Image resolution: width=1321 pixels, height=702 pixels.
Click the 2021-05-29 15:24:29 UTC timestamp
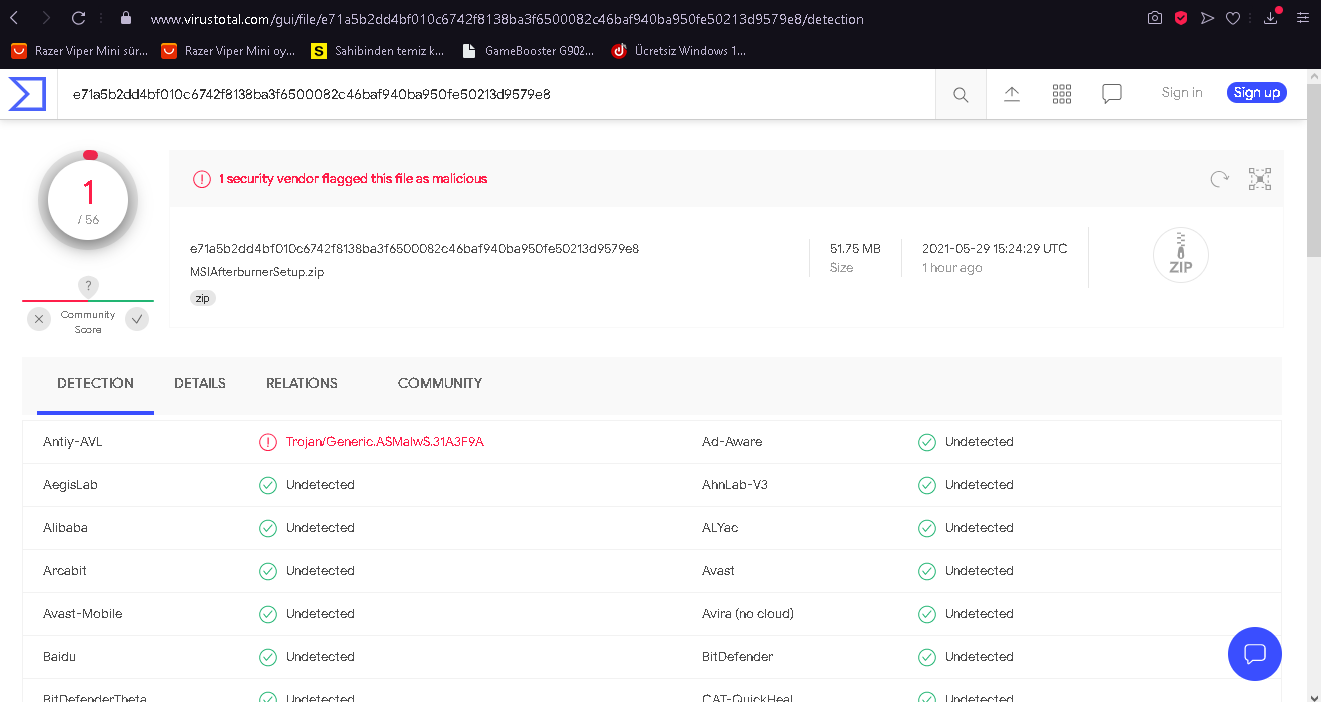[x=994, y=248]
